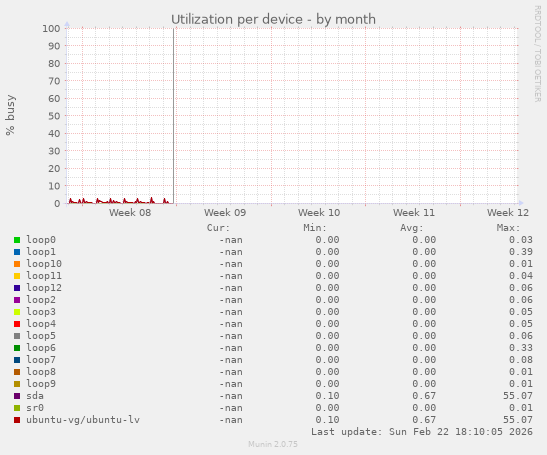Image resolution: width=547 pixels, height=455 pixels.
Task: Click the 50 y-axis tick label
Action: (x=54, y=116)
